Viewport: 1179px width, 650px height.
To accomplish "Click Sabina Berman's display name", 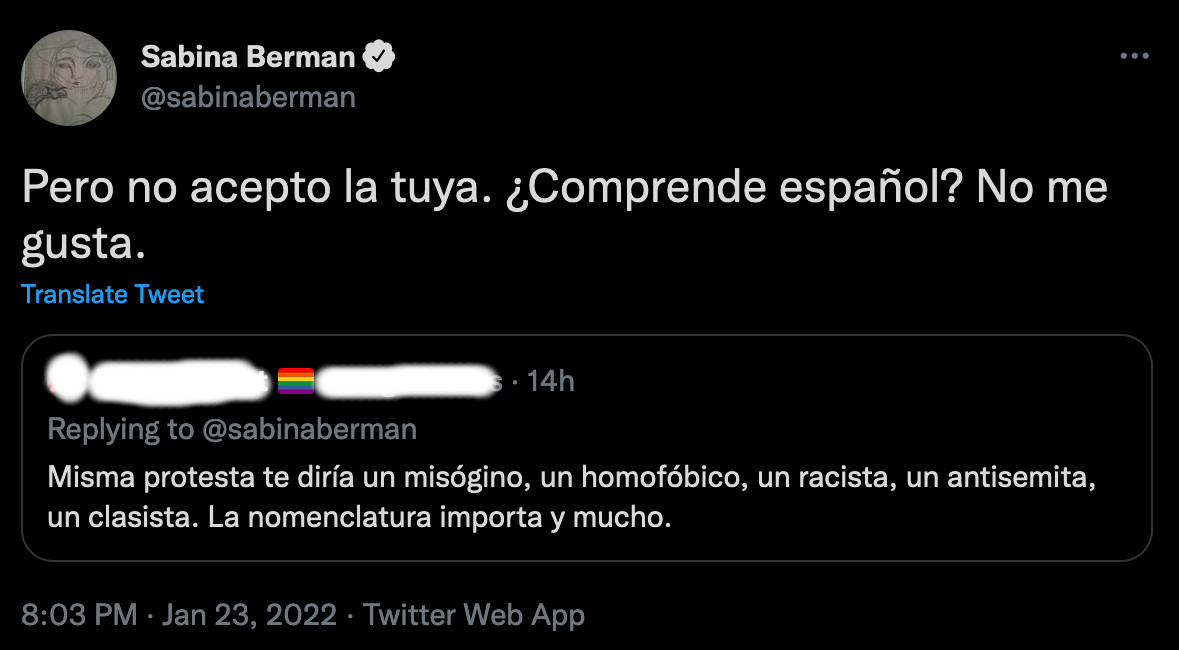I will coord(250,56).
